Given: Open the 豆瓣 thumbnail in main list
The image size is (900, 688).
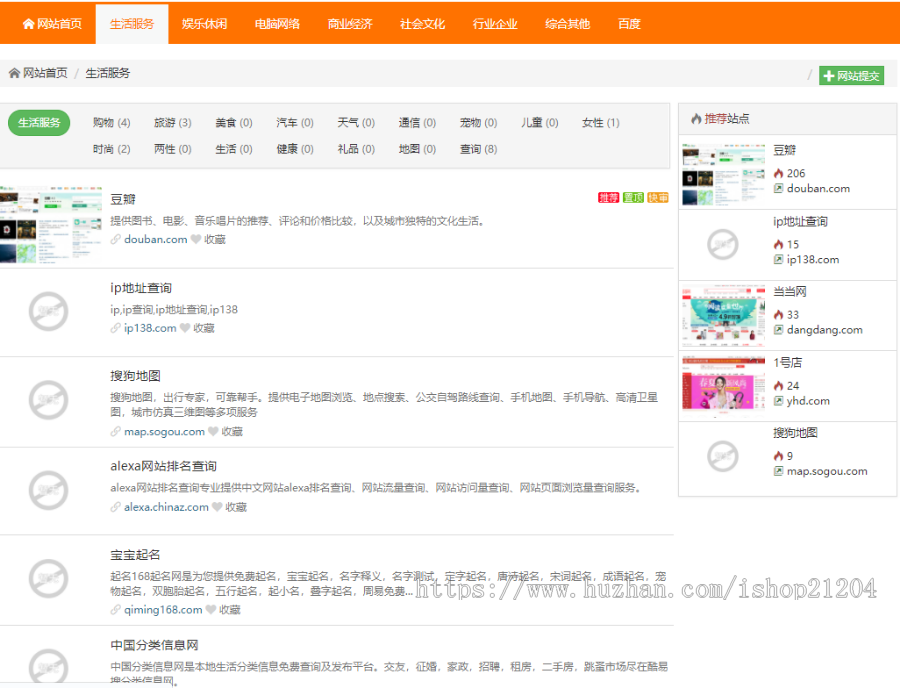Looking at the screenshot, I should (x=51, y=224).
